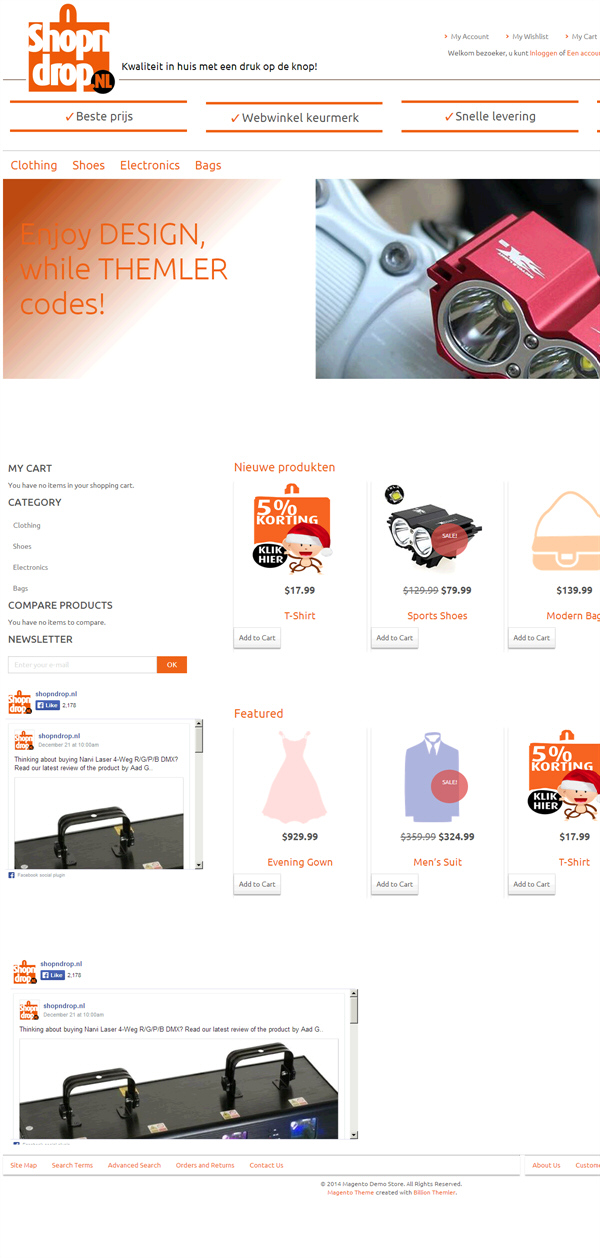This screenshot has height=1258, width=600.
Task: Click the pink Evening Gown dress icon
Action: (x=294, y=776)
